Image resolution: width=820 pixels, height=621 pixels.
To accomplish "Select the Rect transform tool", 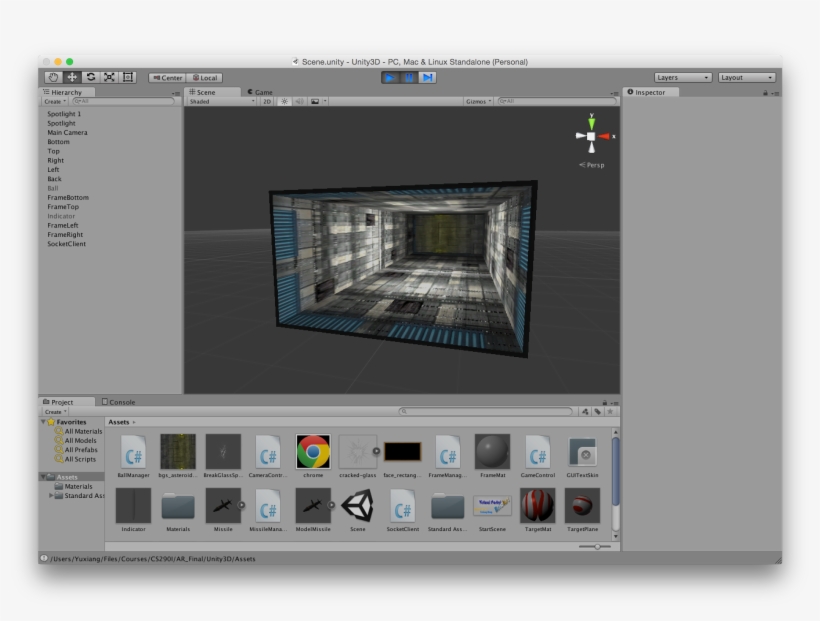I will [x=128, y=77].
